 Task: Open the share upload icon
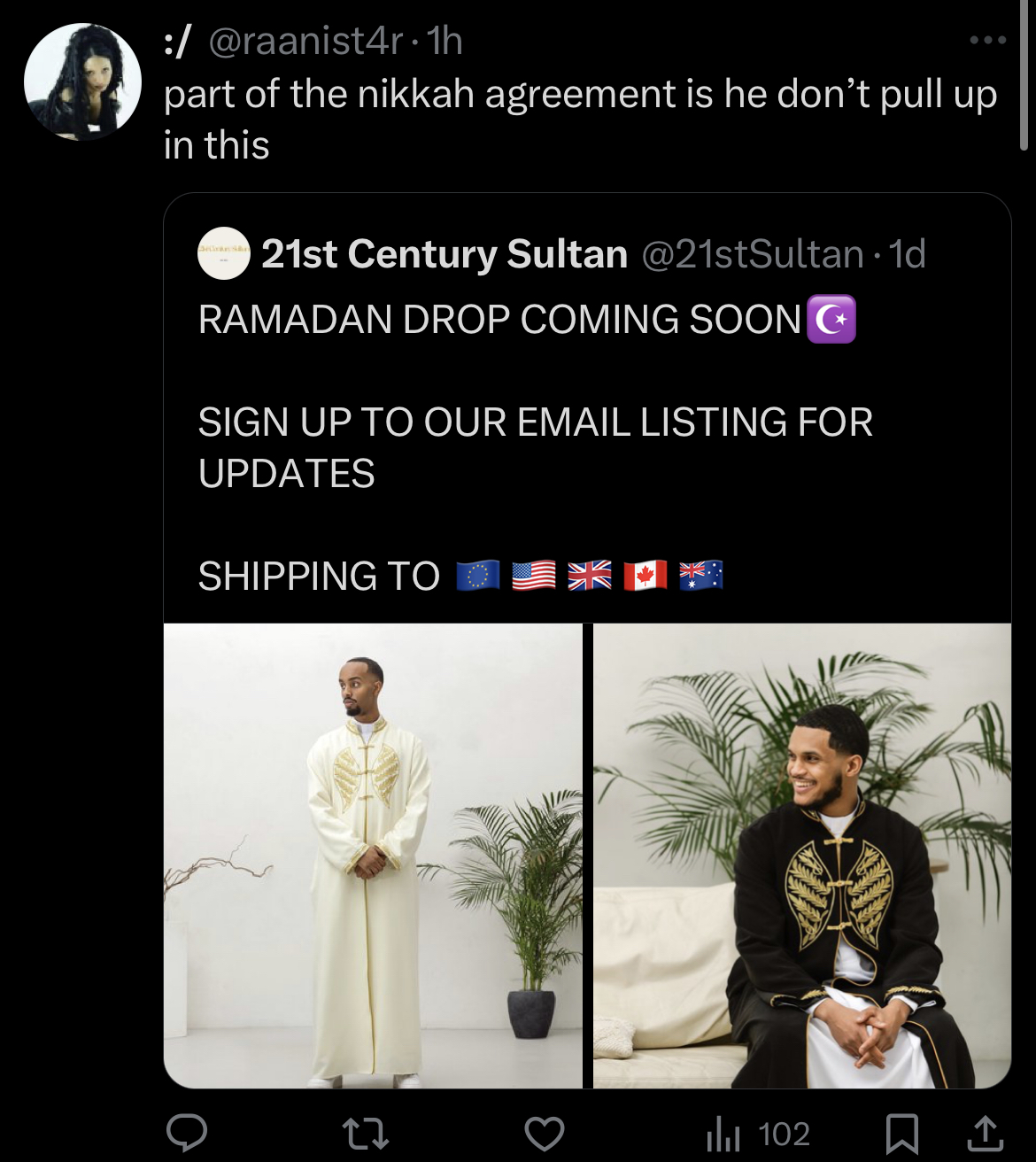985,1133
